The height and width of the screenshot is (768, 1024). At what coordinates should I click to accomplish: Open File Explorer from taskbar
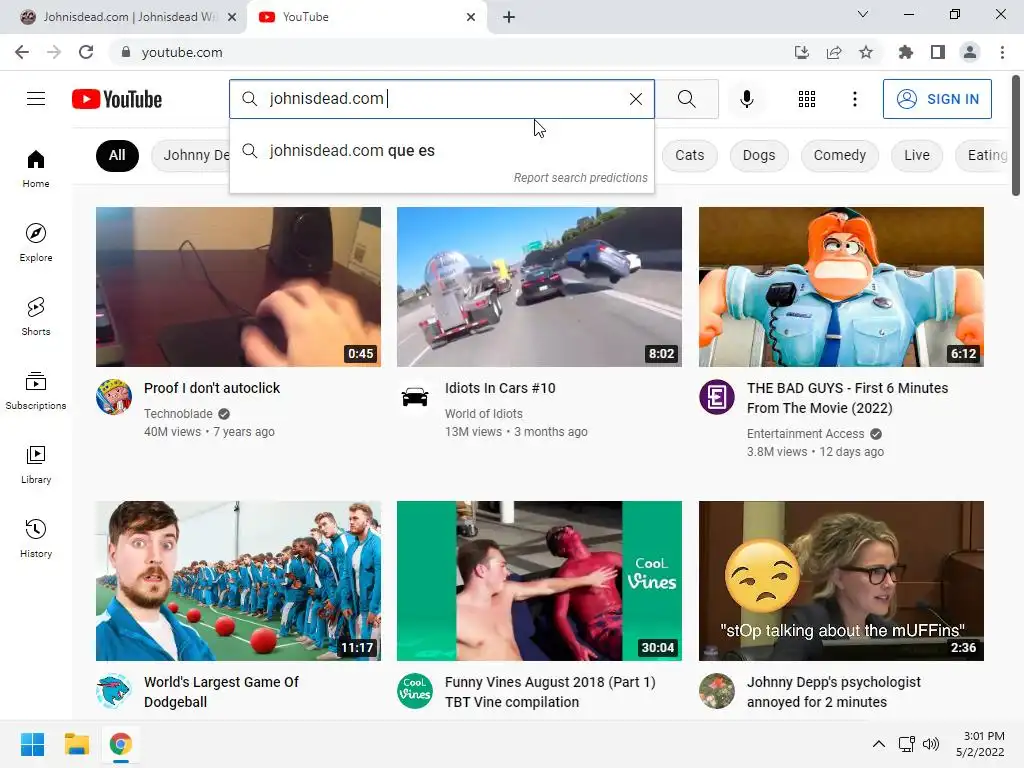click(x=76, y=744)
